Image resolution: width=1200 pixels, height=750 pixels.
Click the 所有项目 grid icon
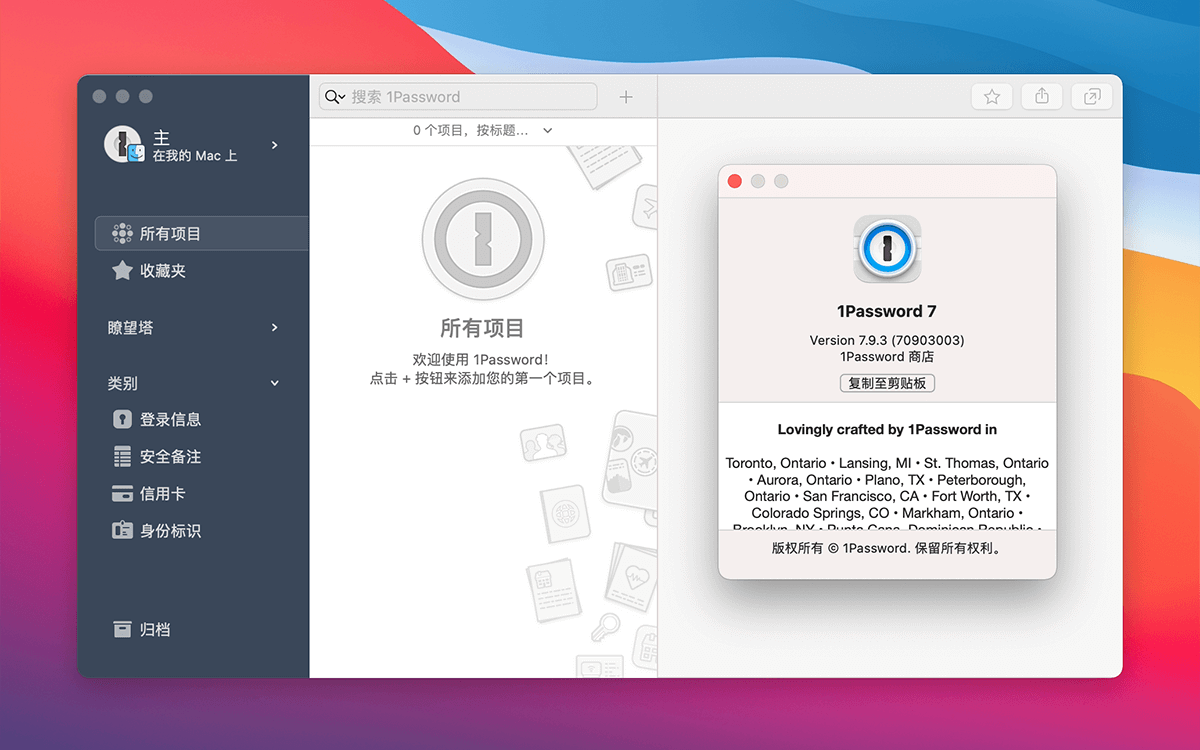pyautogui.click(x=122, y=234)
